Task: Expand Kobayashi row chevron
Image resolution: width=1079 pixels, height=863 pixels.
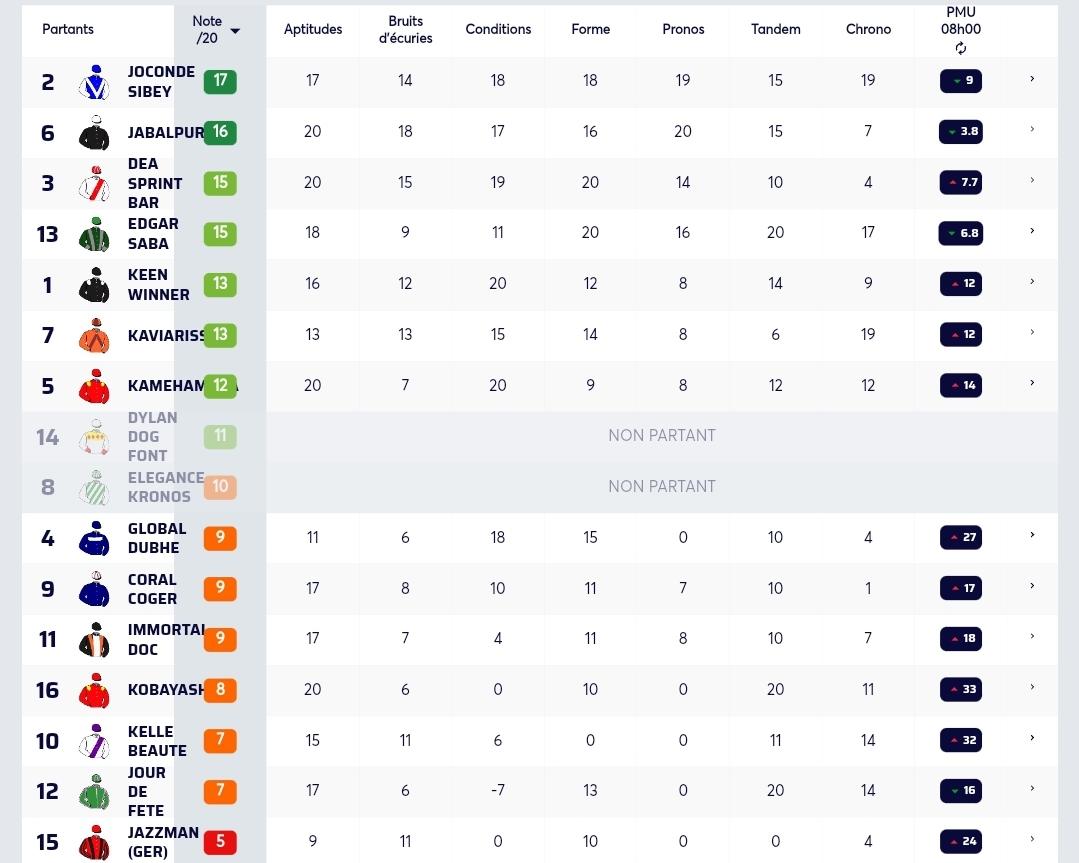Action: 1032,687
